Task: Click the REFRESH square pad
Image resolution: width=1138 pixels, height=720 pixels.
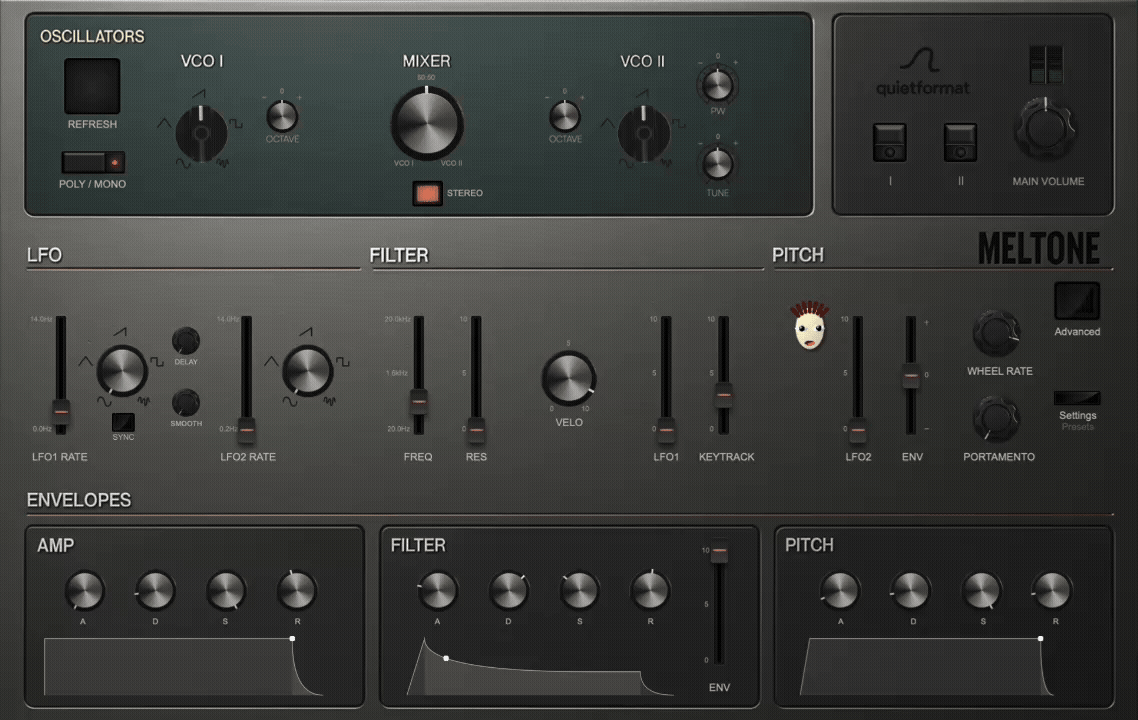Action: (92, 86)
